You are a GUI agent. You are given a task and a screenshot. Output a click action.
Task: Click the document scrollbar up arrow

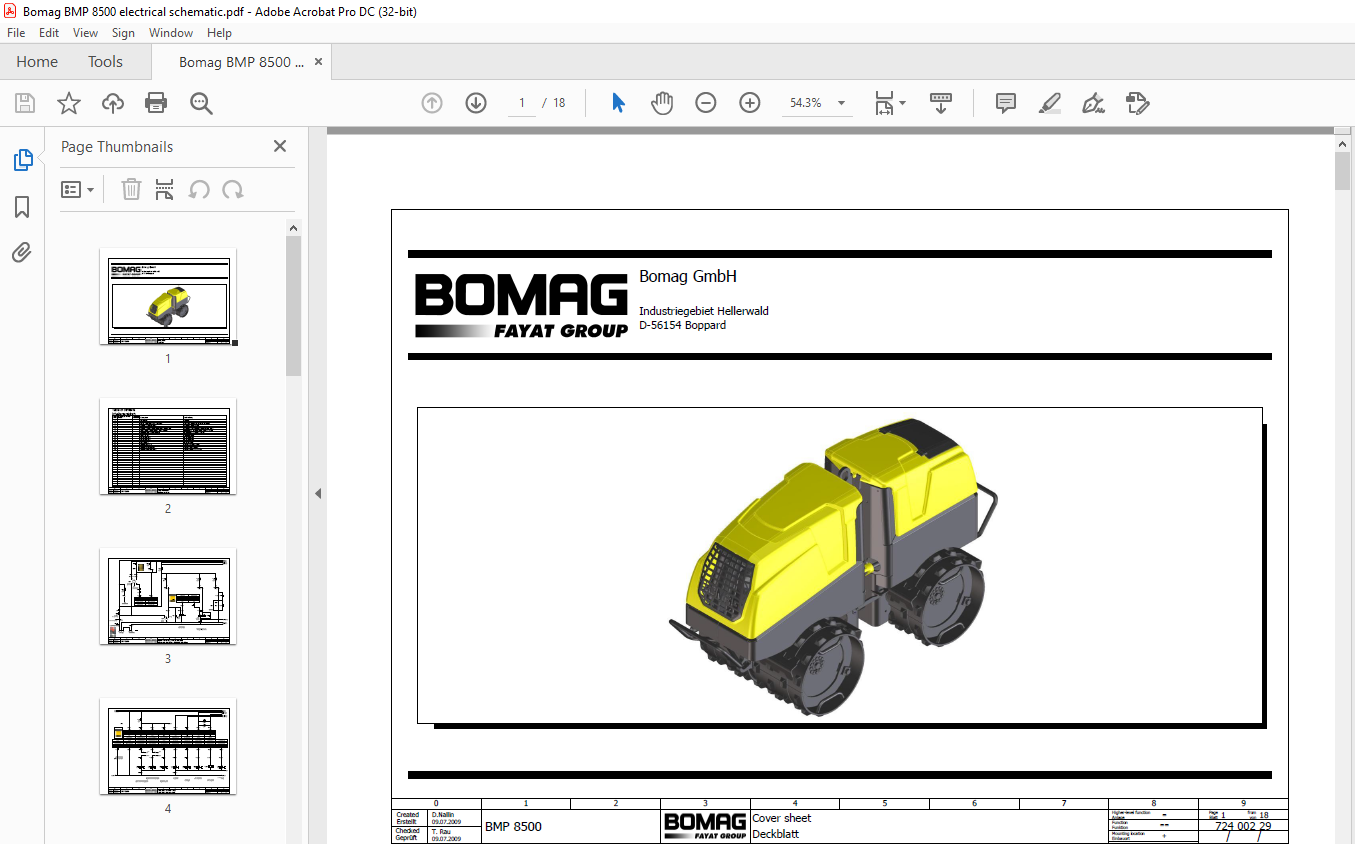[x=1343, y=142]
